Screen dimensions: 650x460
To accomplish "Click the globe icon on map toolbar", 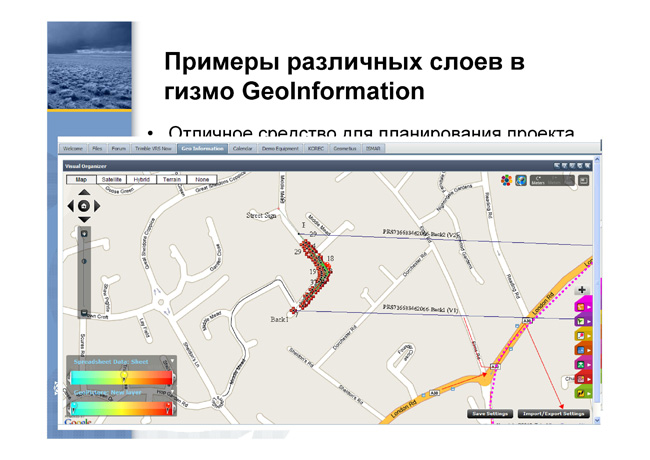I will point(521,180).
